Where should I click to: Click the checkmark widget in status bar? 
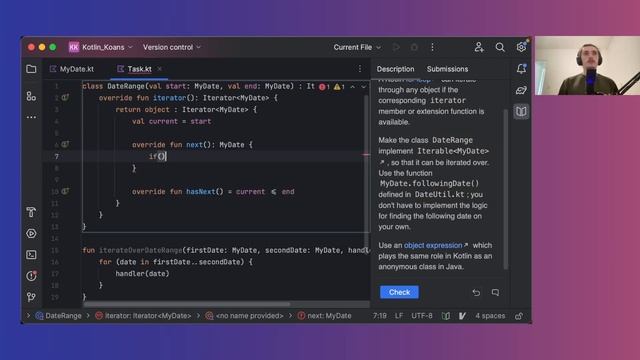[x=462, y=316]
